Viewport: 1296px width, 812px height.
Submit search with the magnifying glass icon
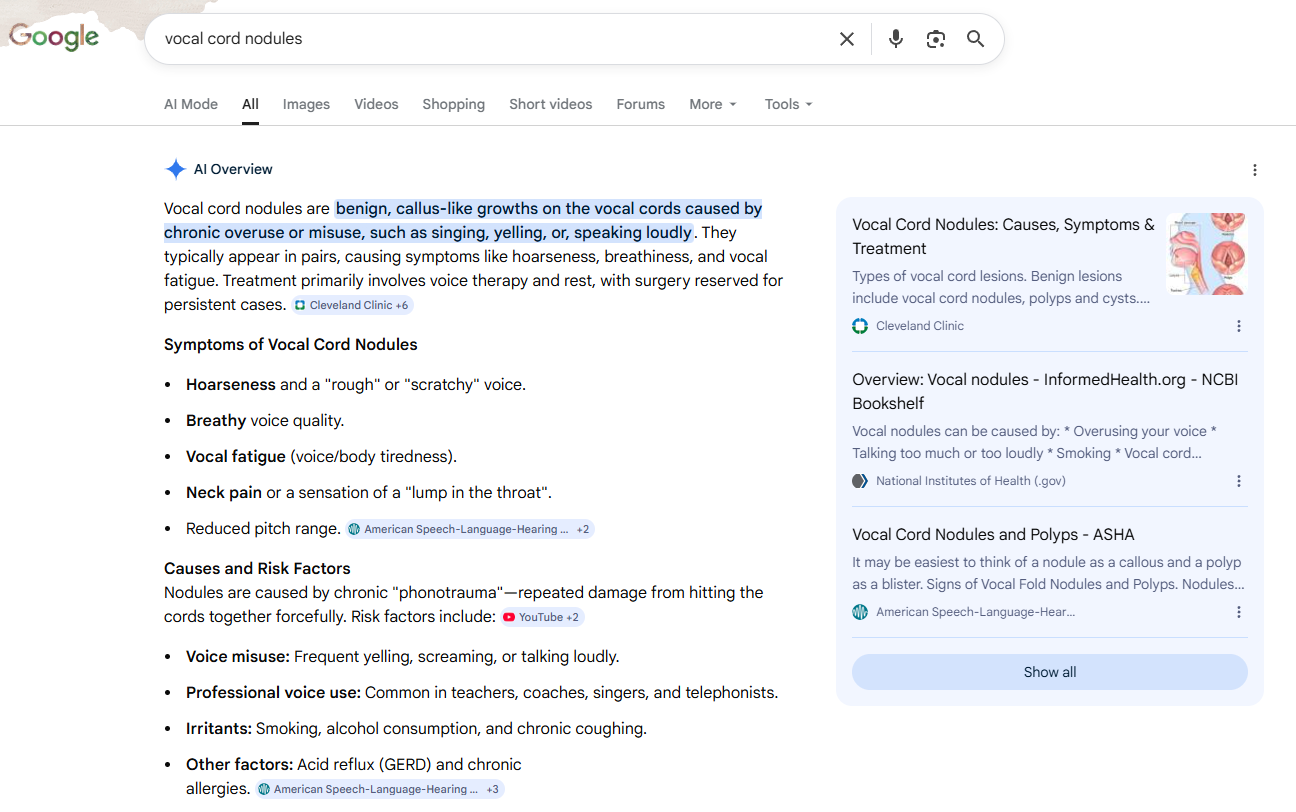[x=976, y=39]
